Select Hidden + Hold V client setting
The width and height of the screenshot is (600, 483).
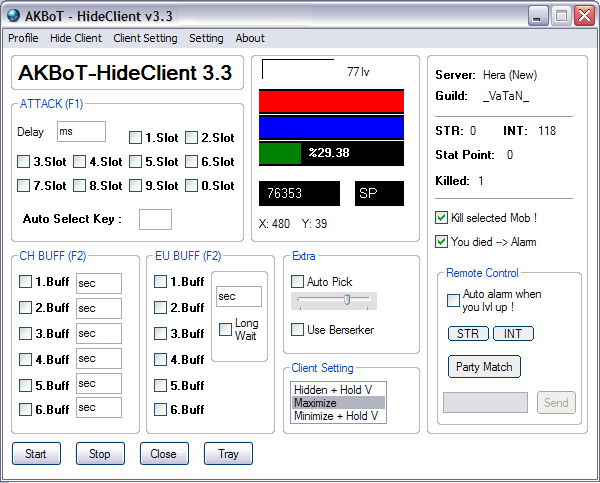(x=335, y=390)
